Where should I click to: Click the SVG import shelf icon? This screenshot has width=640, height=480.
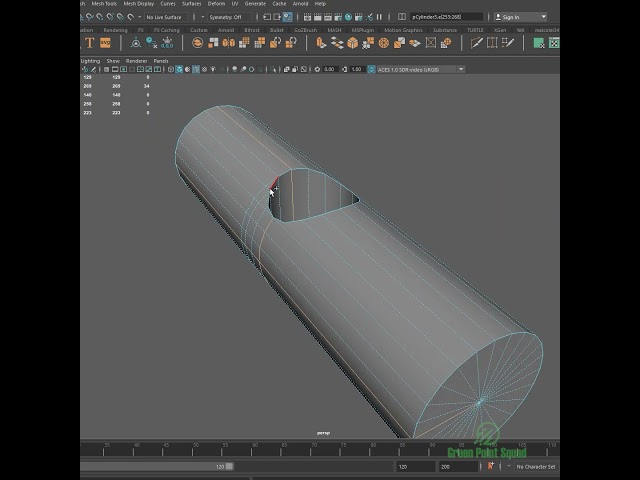(105, 42)
